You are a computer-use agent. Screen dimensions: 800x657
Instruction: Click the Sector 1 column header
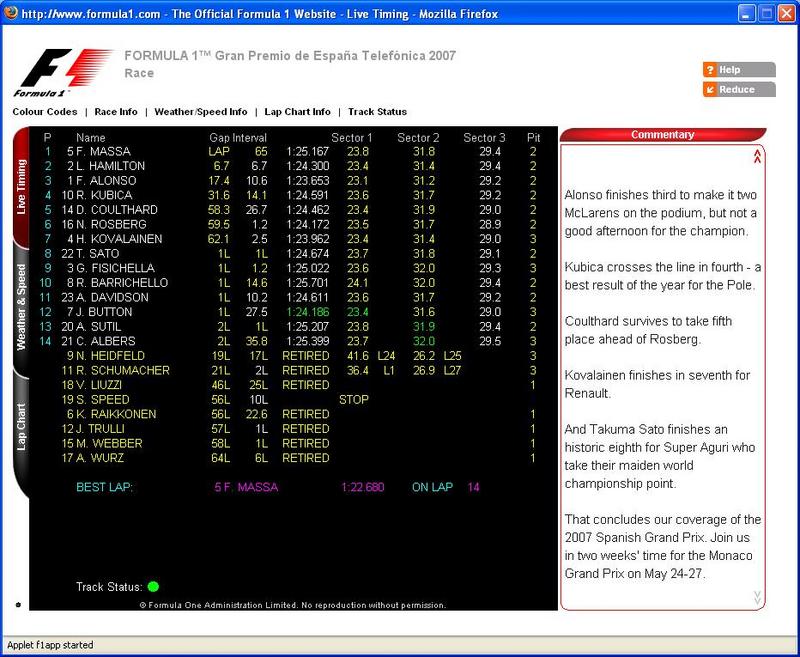pos(352,138)
